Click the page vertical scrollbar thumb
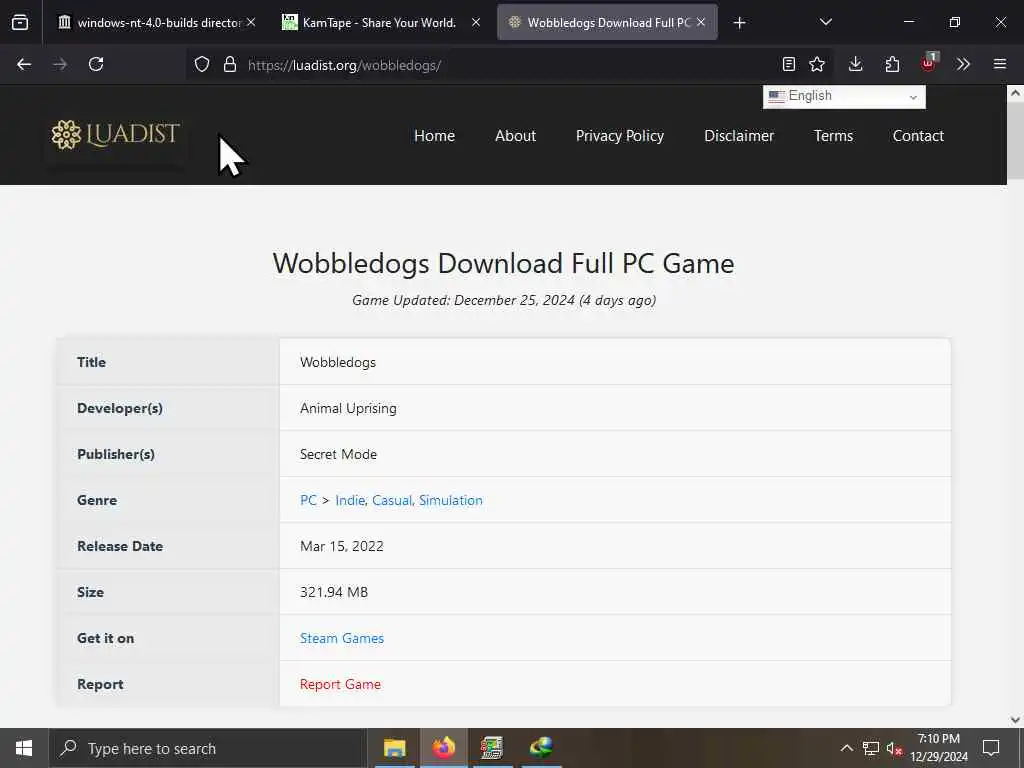This screenshot has height=768, width=1024. click(1015, 142)
